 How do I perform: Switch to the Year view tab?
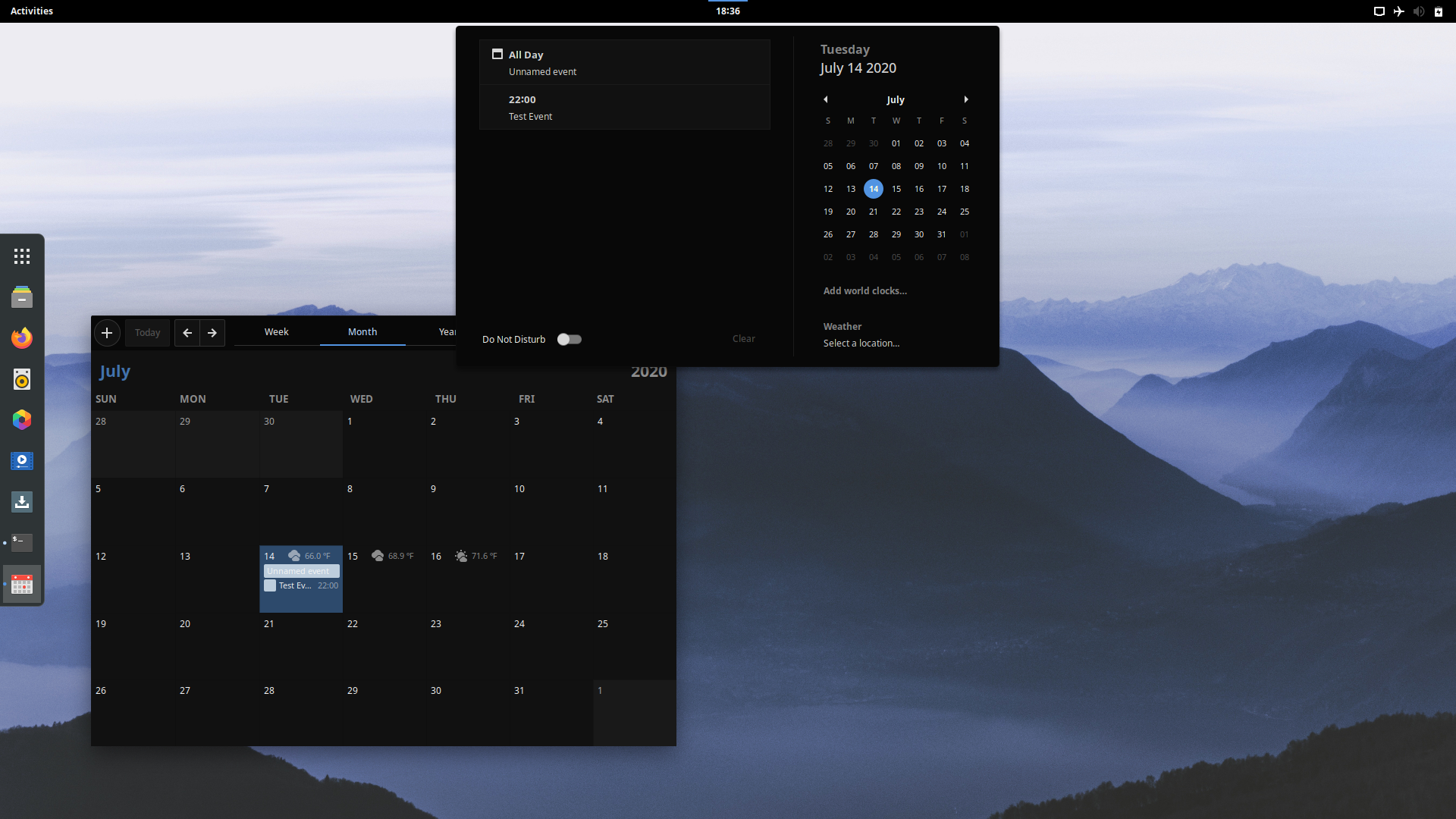tap(447, 332)
